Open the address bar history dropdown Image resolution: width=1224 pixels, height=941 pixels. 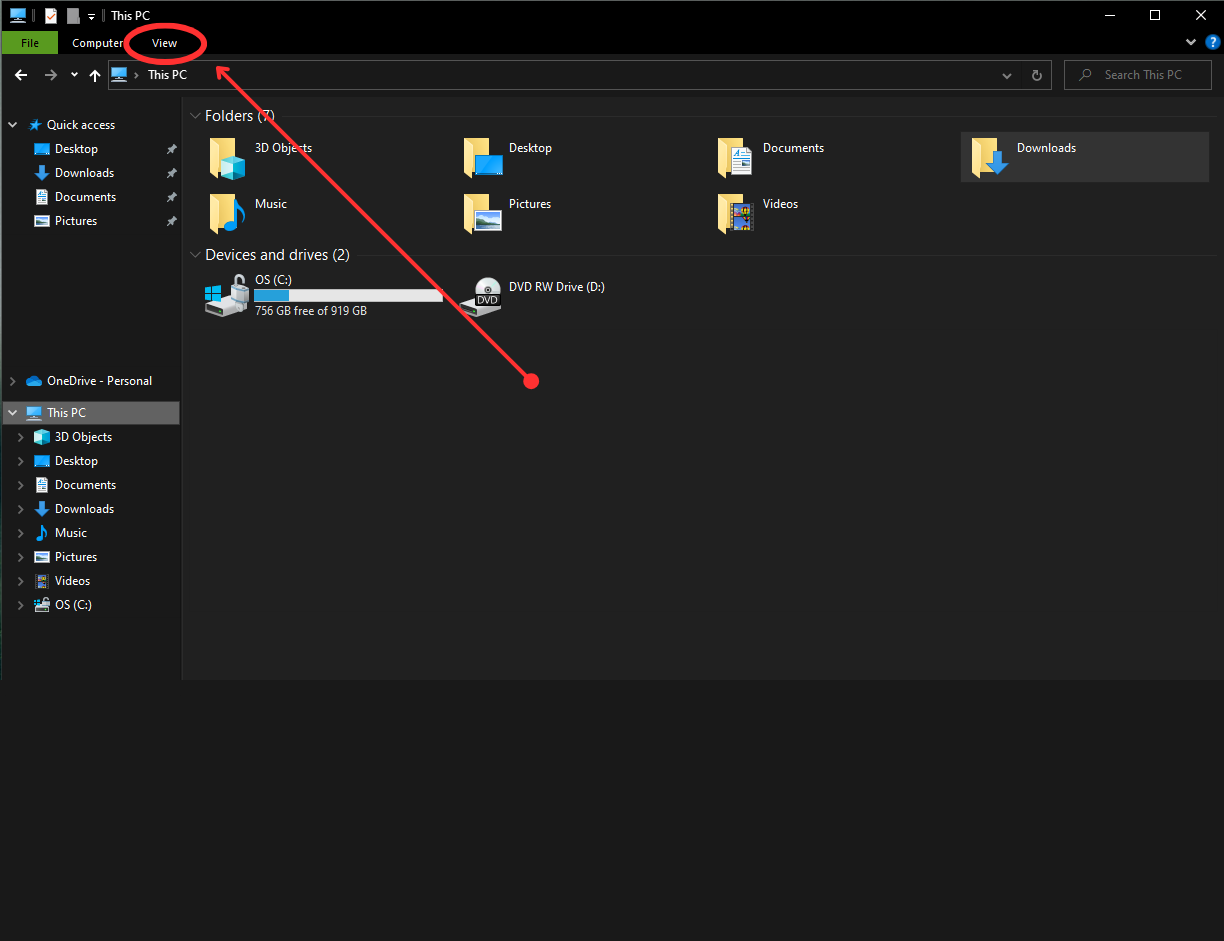(x=1008, y=75)
